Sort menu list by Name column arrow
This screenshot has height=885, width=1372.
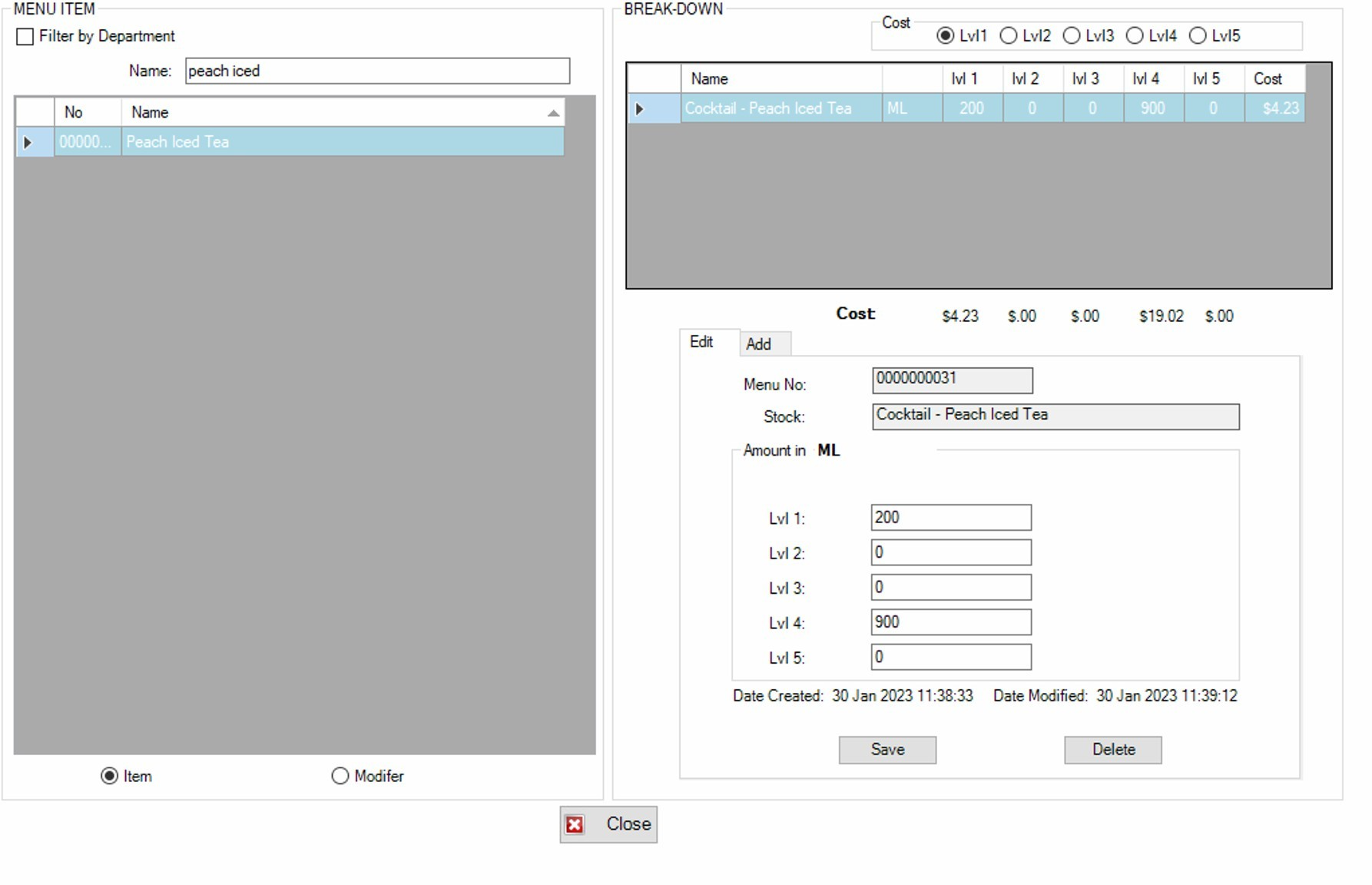click(x=553, y=113)
